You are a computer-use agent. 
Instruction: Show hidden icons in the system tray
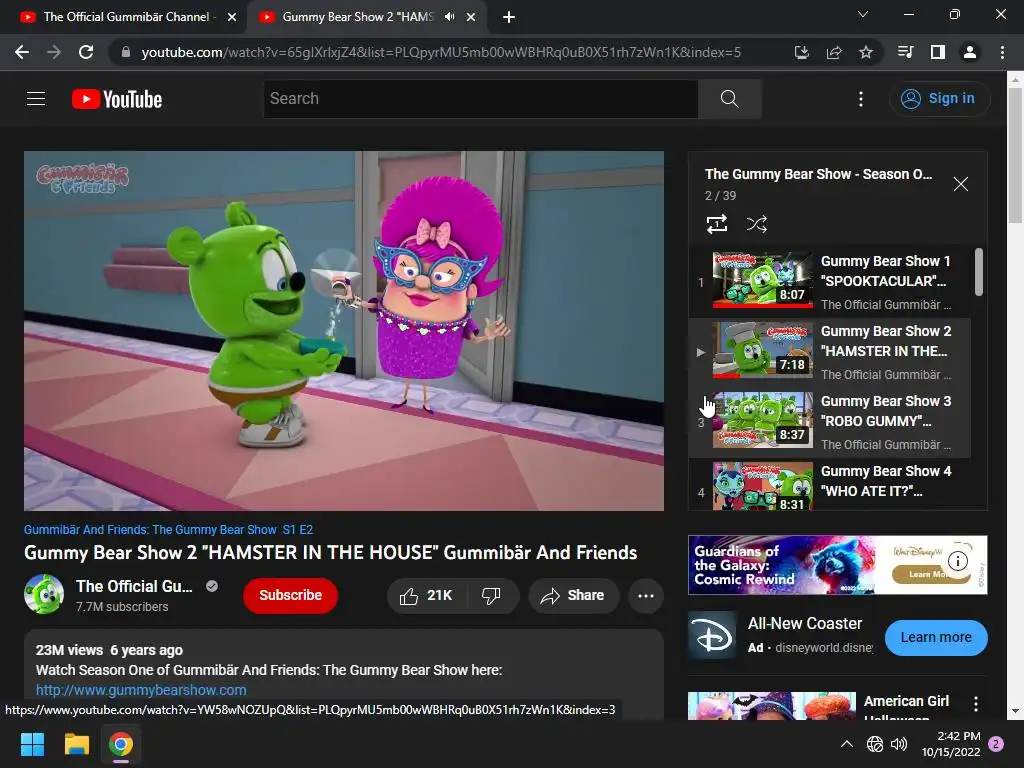[846, 744]
